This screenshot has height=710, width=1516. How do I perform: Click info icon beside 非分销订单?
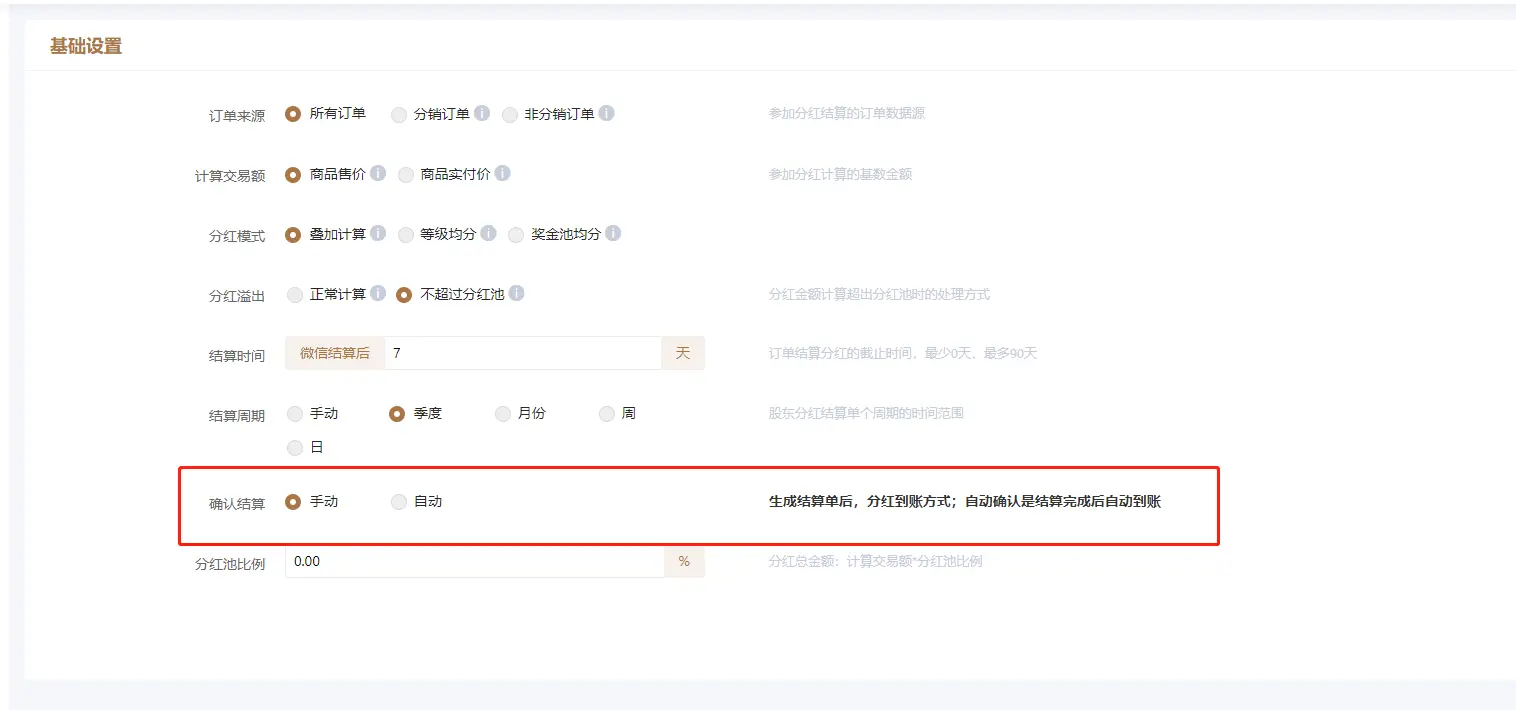(x=607, y=114)
